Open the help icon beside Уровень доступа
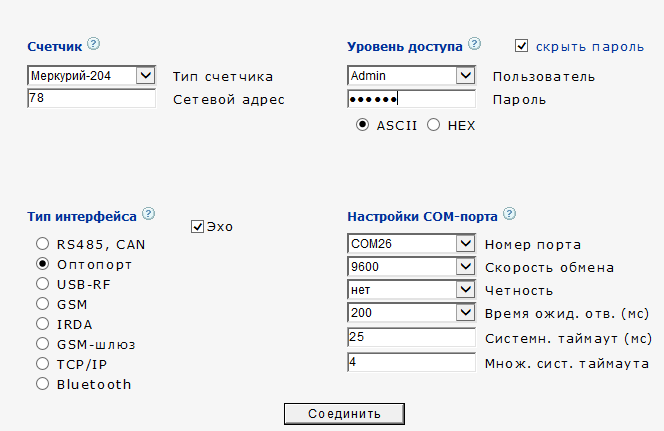The image size is (664, 431). [474, 44]
